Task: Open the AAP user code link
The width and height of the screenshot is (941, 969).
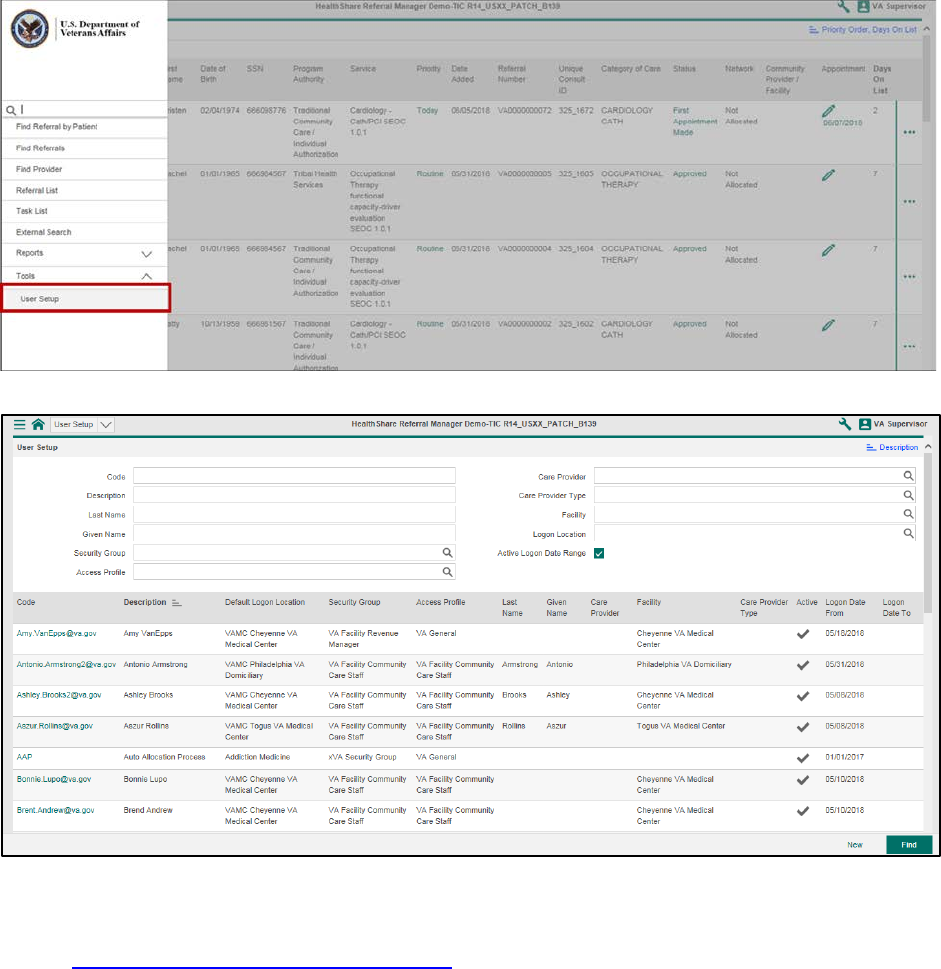Action: (24, 757)
